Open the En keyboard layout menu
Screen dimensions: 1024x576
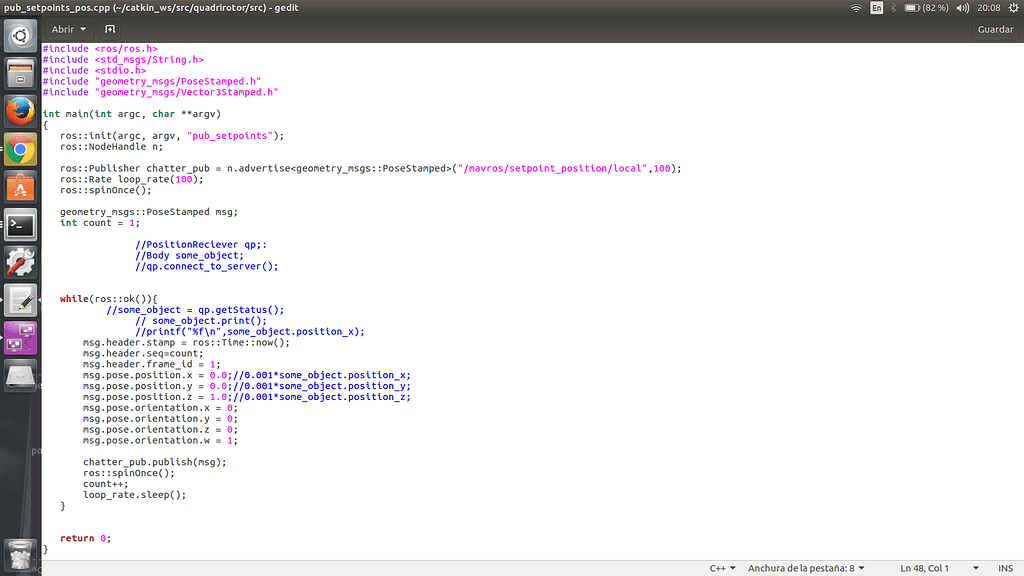coord(878,8)
